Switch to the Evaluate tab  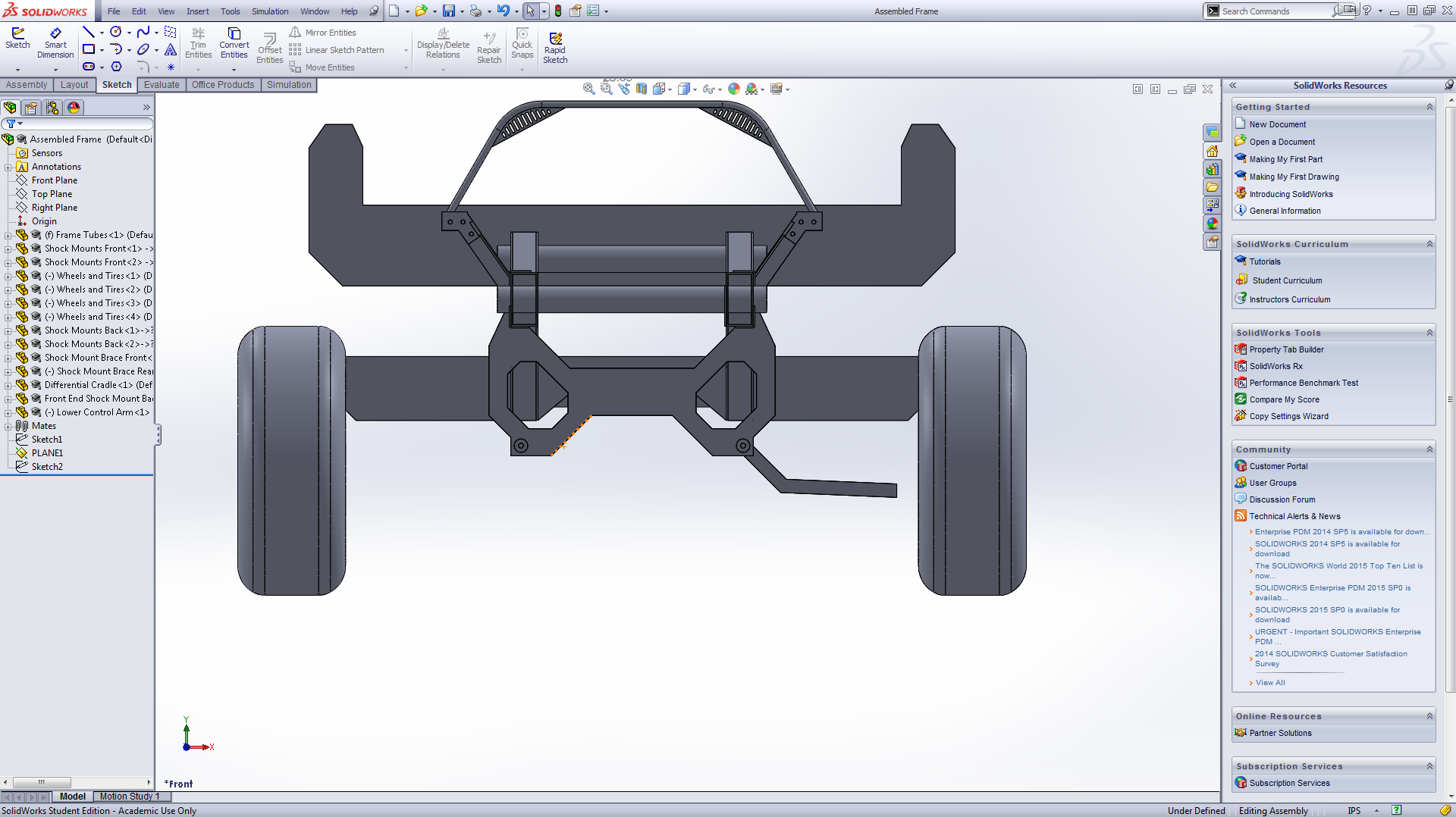coord(162,85)
